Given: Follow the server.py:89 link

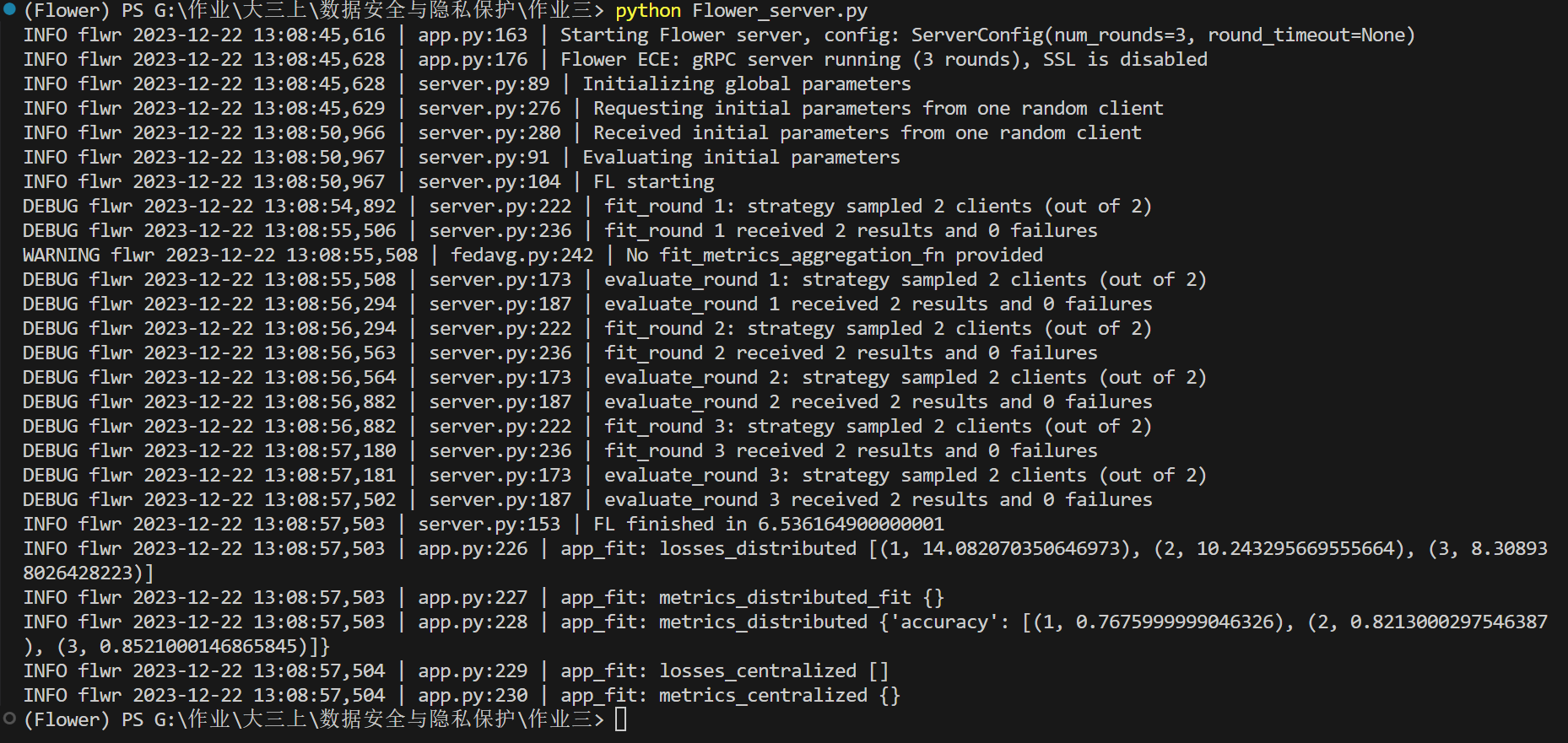Looking at the screenshot, I should (x=484, y=84).
